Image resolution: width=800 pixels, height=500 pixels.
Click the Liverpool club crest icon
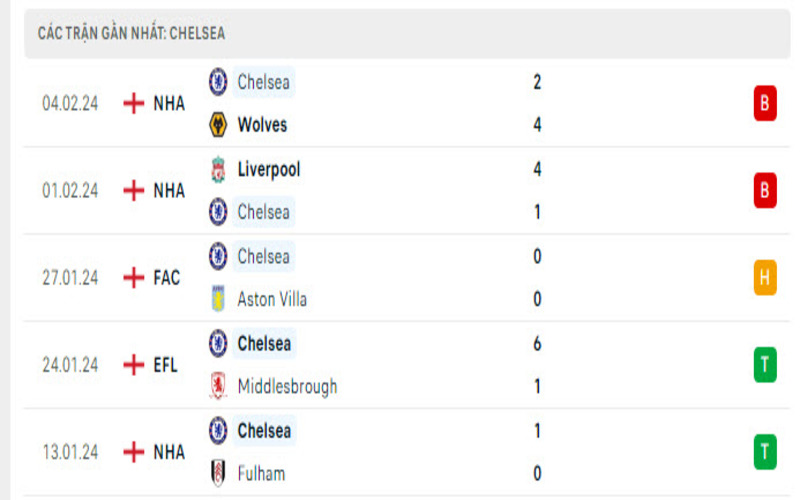[x=217, y=169]
